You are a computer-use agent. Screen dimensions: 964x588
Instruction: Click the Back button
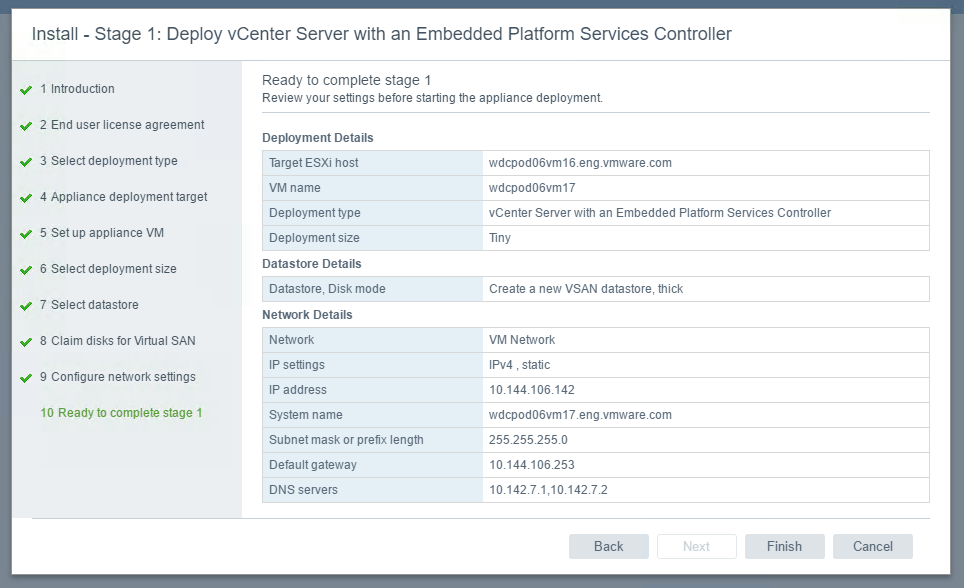609,546
